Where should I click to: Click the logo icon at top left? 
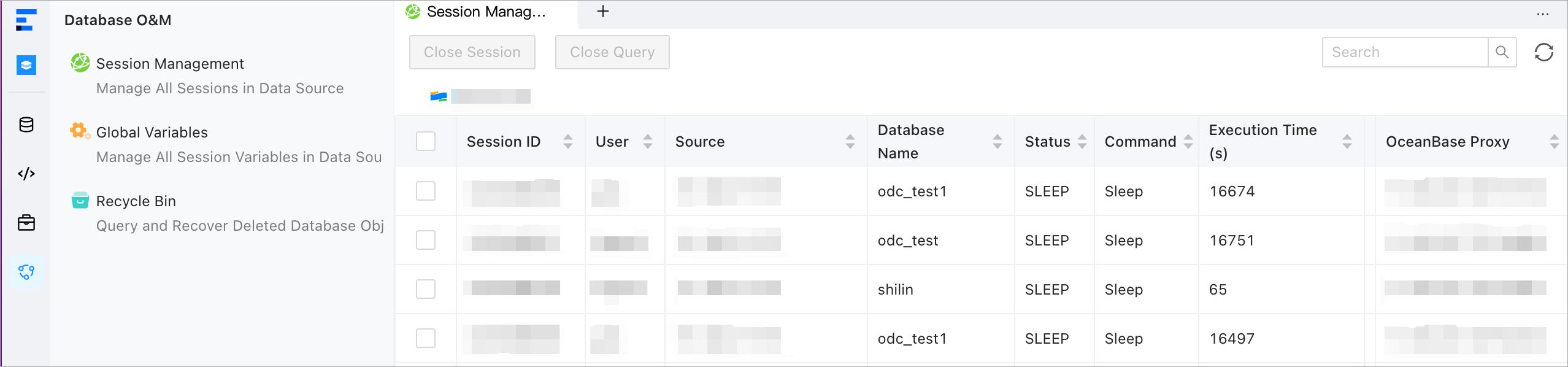(x=26, y=20)
